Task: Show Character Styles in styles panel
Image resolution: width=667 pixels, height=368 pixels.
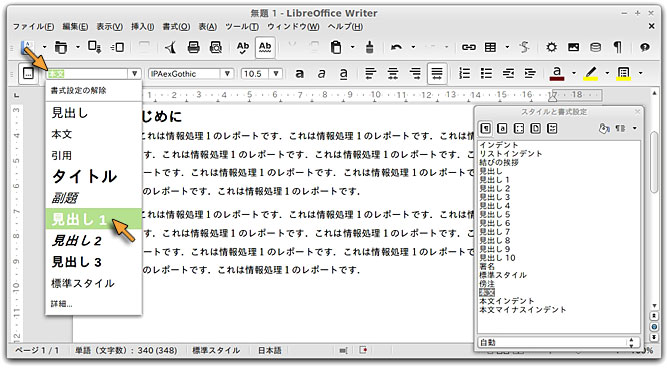Action: click(x=502, y=128)
